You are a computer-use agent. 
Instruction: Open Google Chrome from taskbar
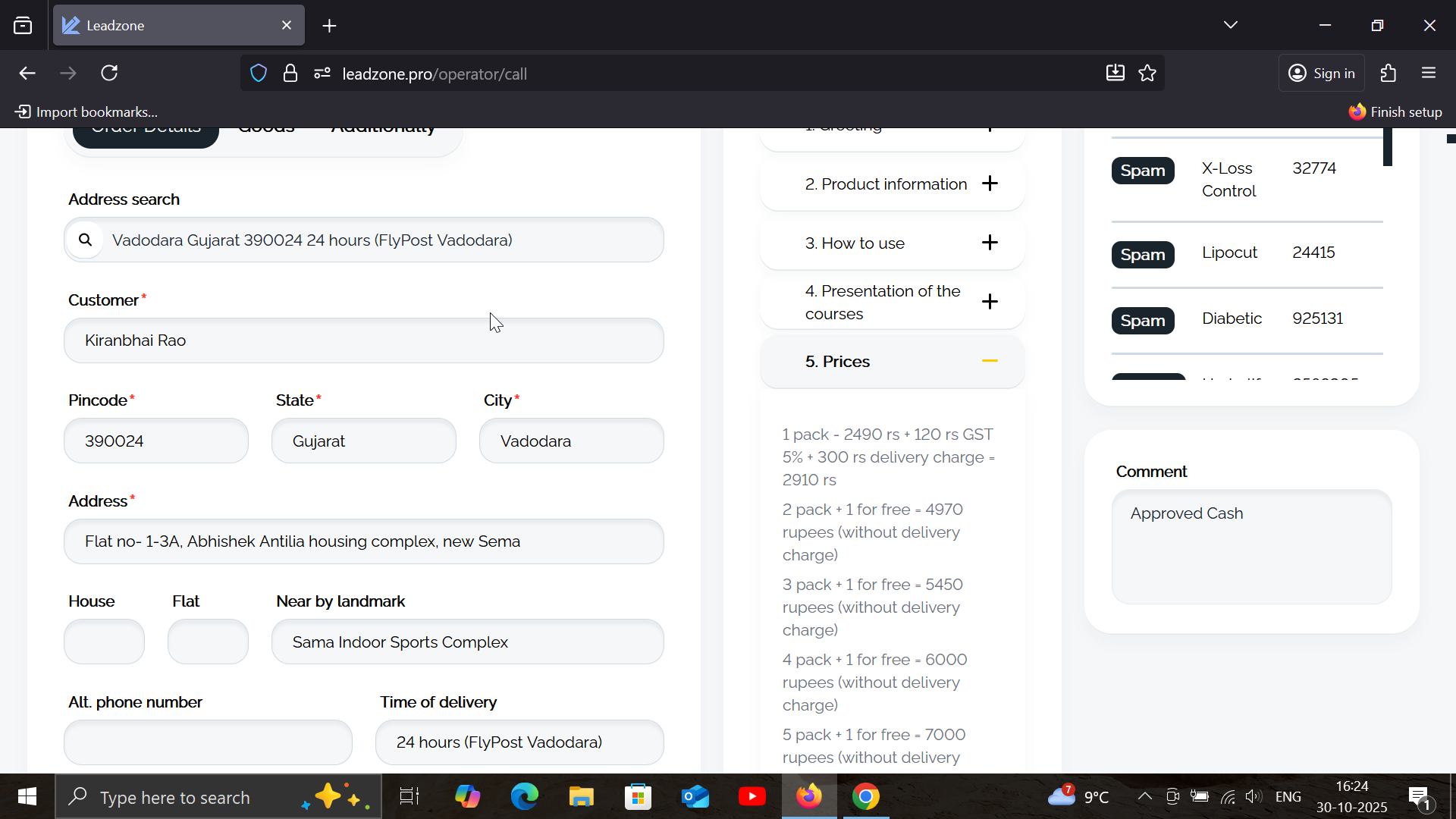[865, 797]
